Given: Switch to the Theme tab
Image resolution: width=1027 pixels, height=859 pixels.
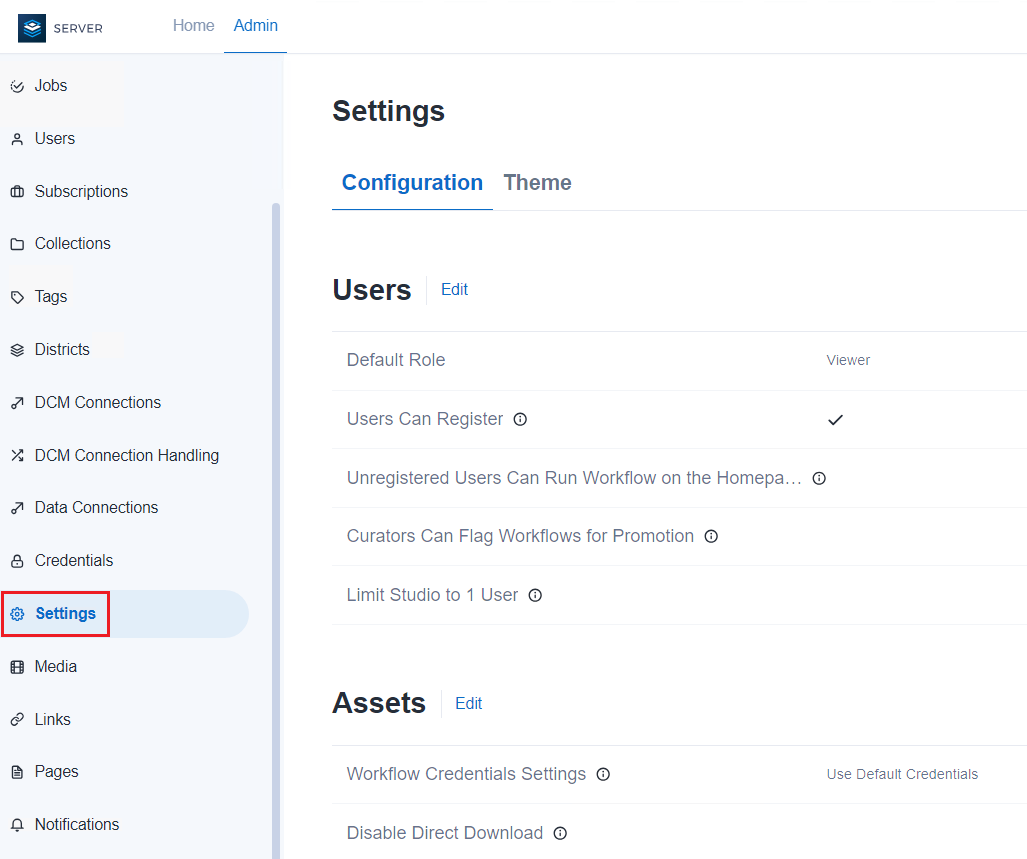Looking at the screenshot, I should 537,183.
